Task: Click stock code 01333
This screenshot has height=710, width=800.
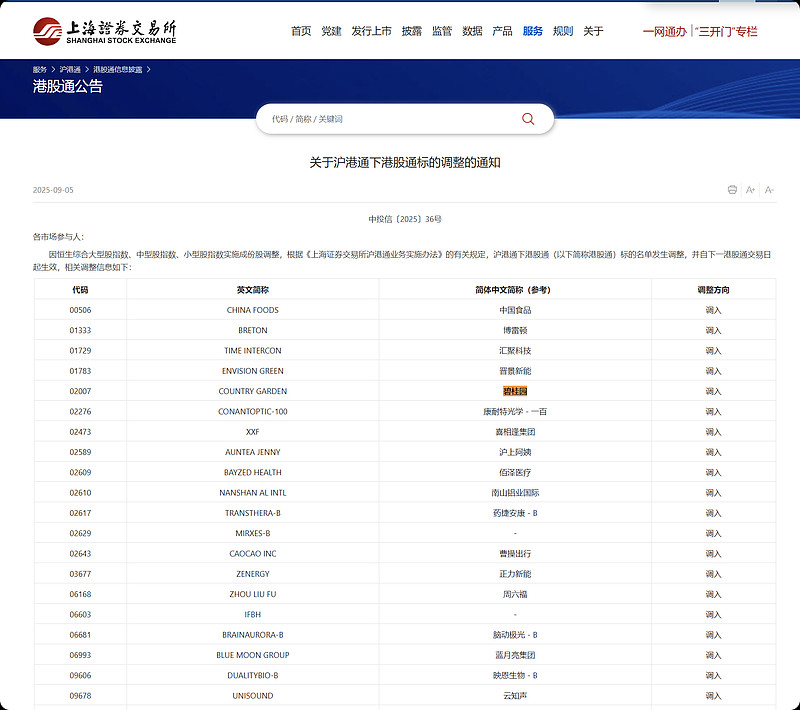Action: pyautogui.click(x=80, y=331)
